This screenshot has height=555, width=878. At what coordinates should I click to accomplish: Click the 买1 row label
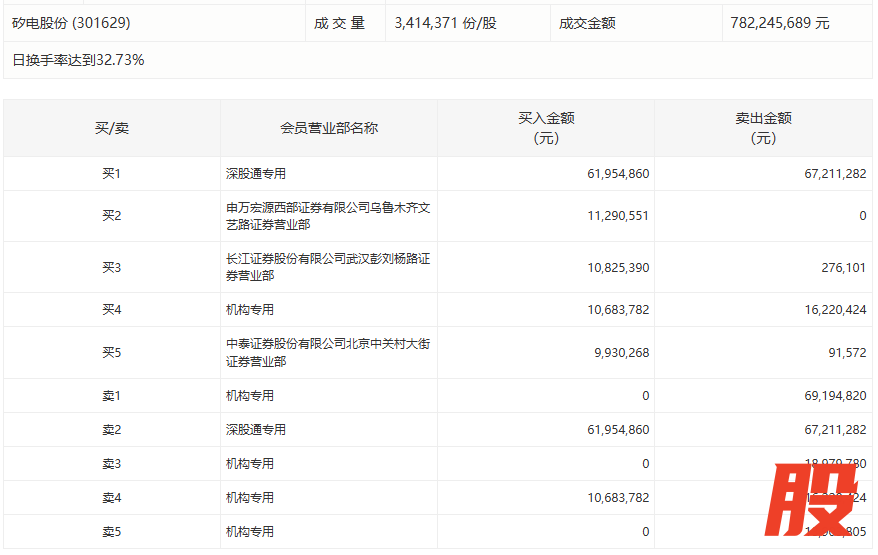click(x=111, y=174)
